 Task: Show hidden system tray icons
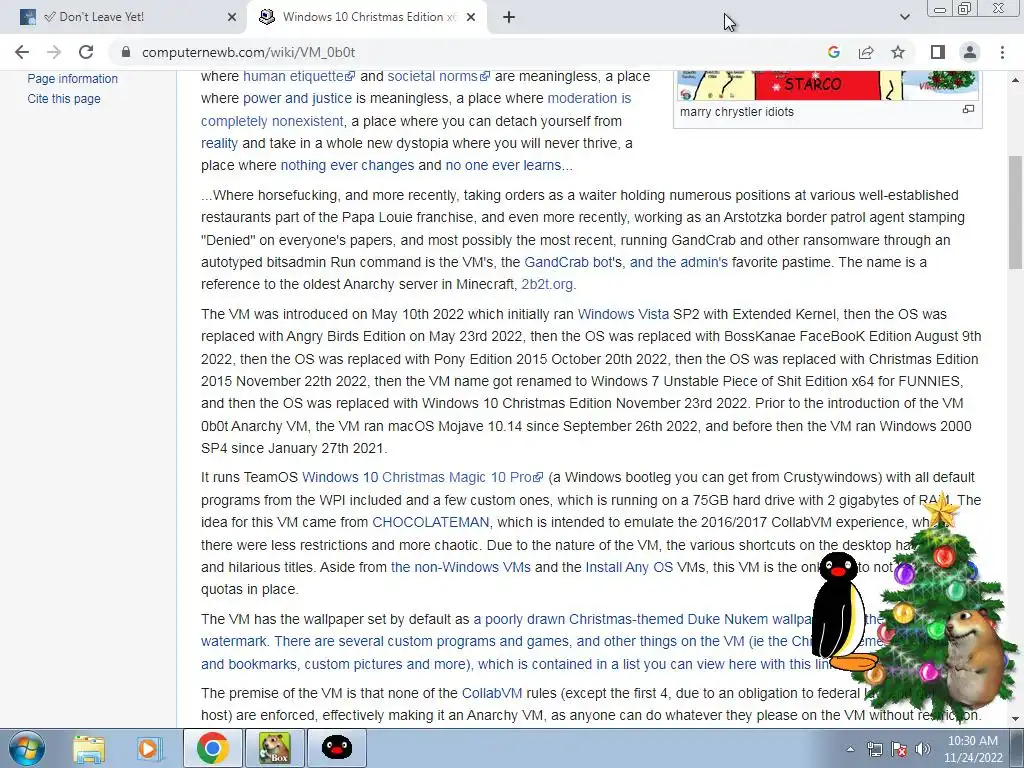coord(850,749)
